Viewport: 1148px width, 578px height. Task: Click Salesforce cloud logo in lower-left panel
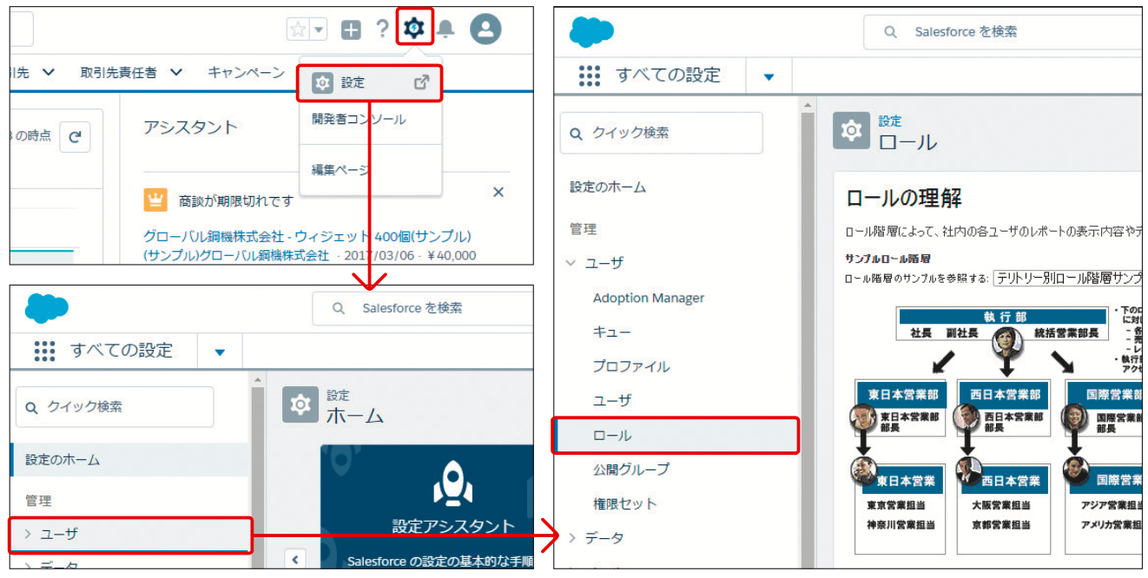tap(47, 308)
